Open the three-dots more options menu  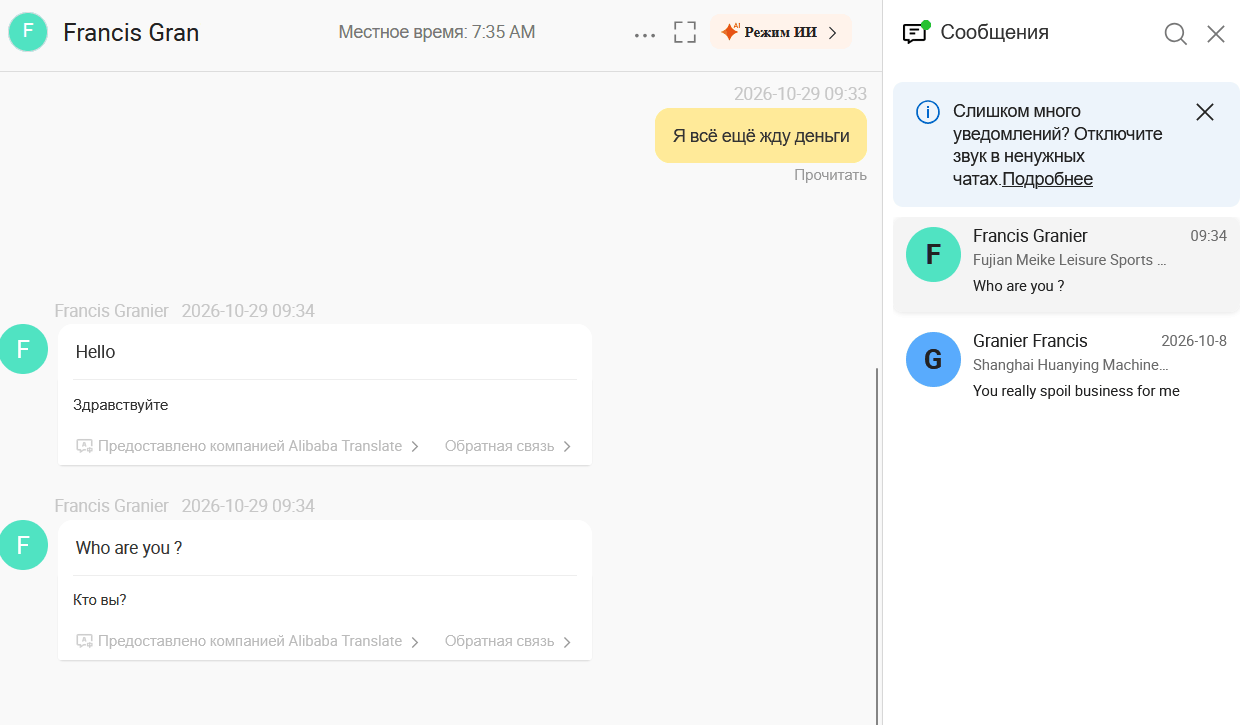(x=645, y=34)
